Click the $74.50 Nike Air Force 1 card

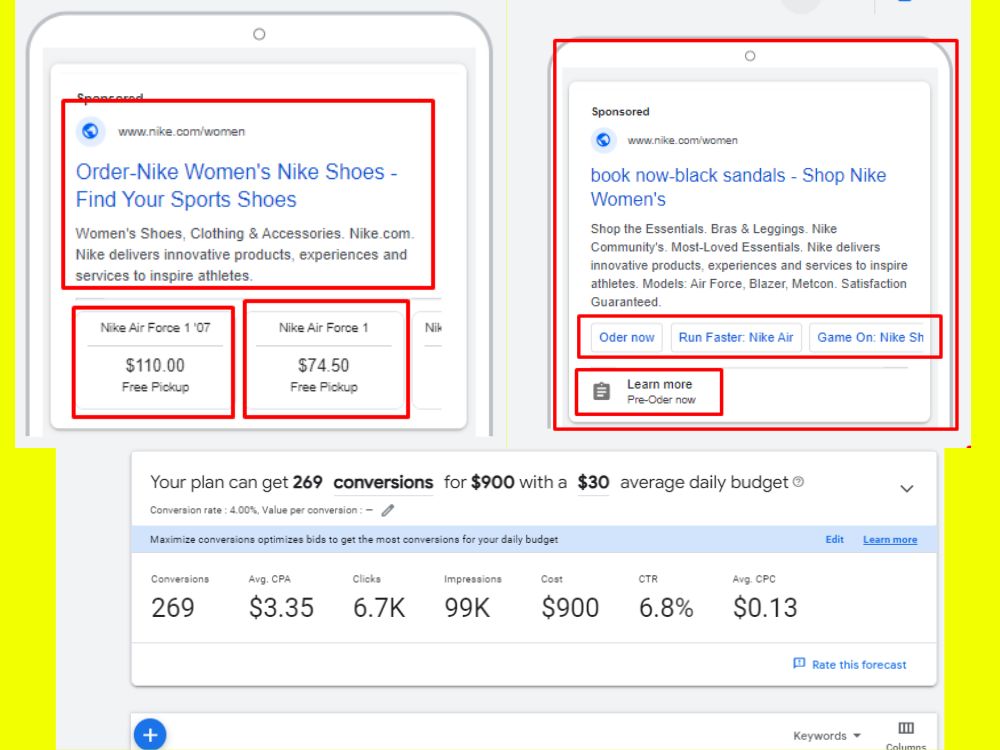coord(325,362)
